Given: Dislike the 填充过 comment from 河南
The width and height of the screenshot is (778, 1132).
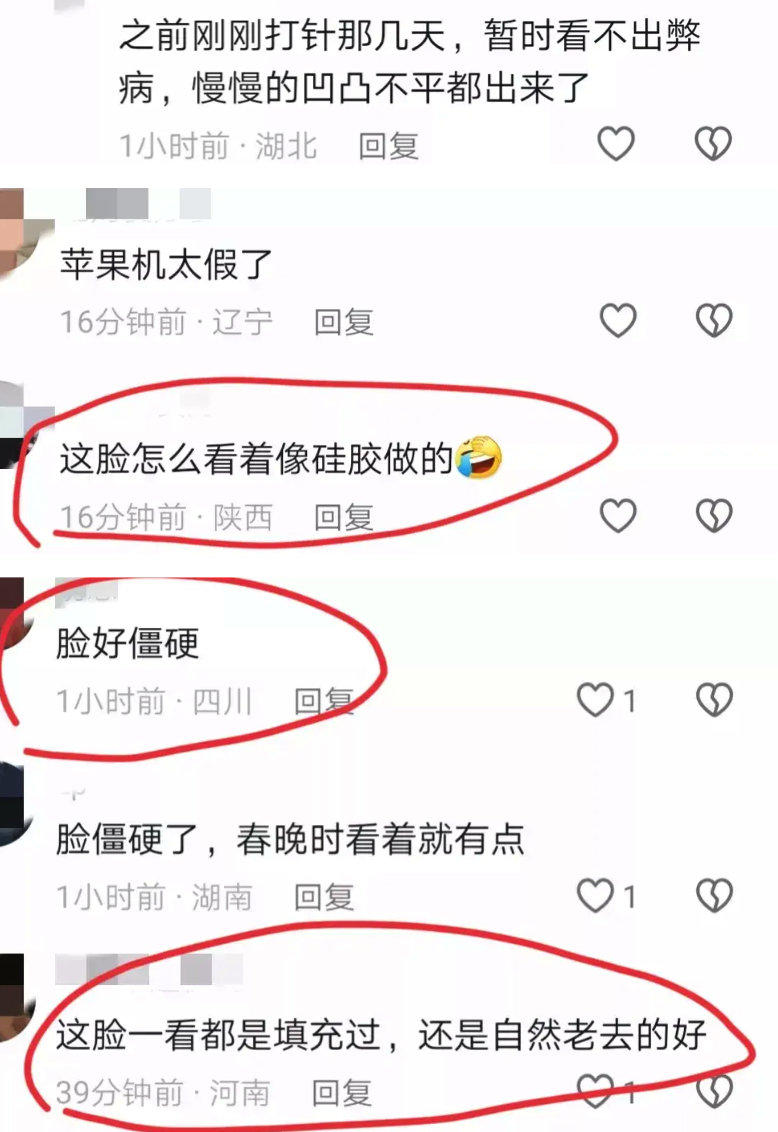Looking at the screenshot, I should 714,1090.
